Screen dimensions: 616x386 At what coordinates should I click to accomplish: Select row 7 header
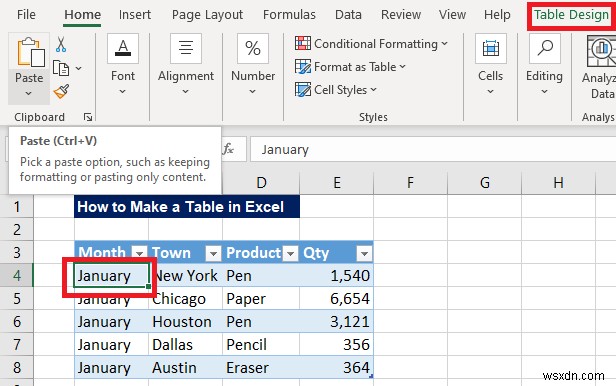coord(16,344)
